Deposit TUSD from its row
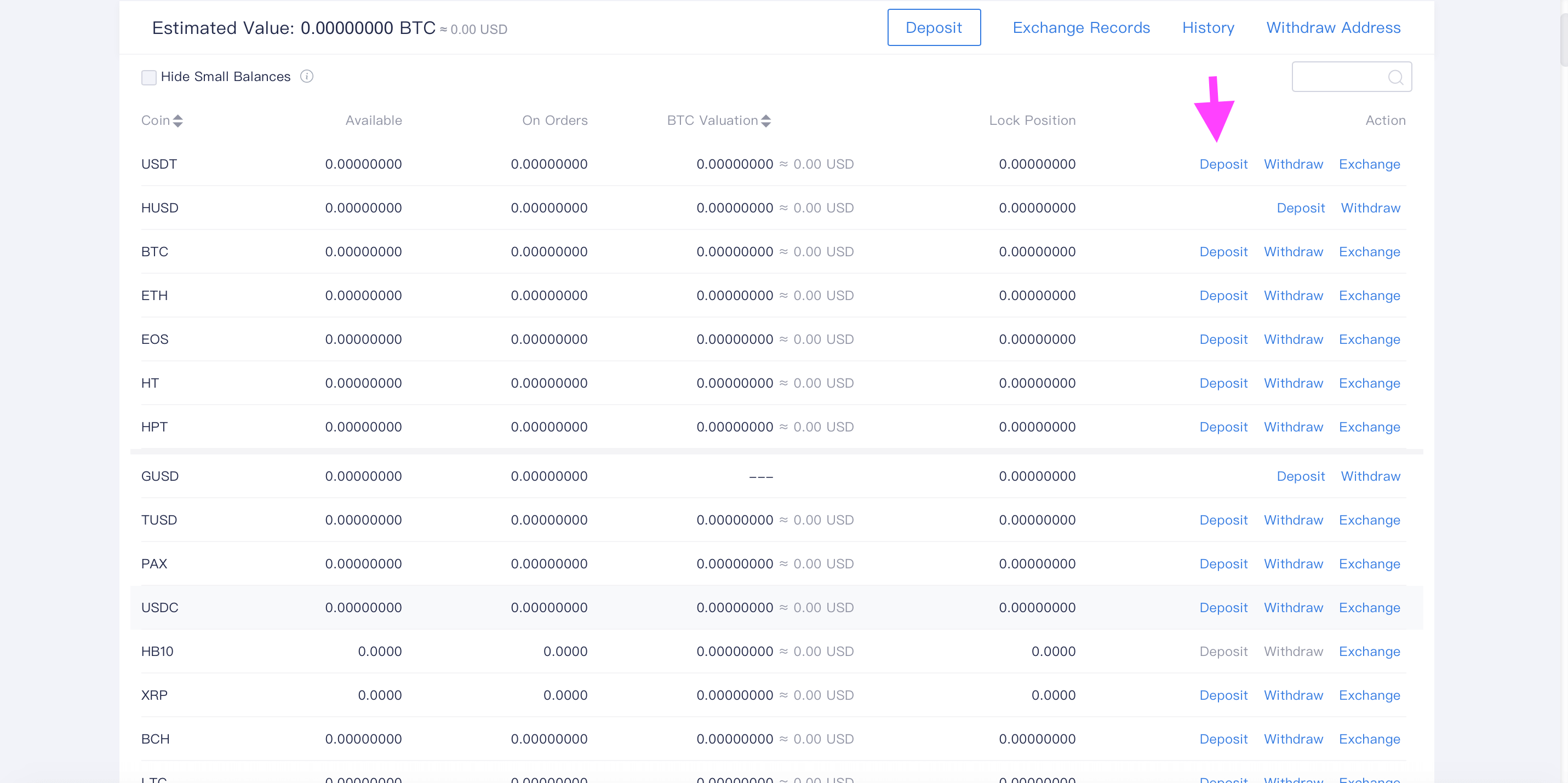Screen dimensions: 1568x783 coord(1223,520)
